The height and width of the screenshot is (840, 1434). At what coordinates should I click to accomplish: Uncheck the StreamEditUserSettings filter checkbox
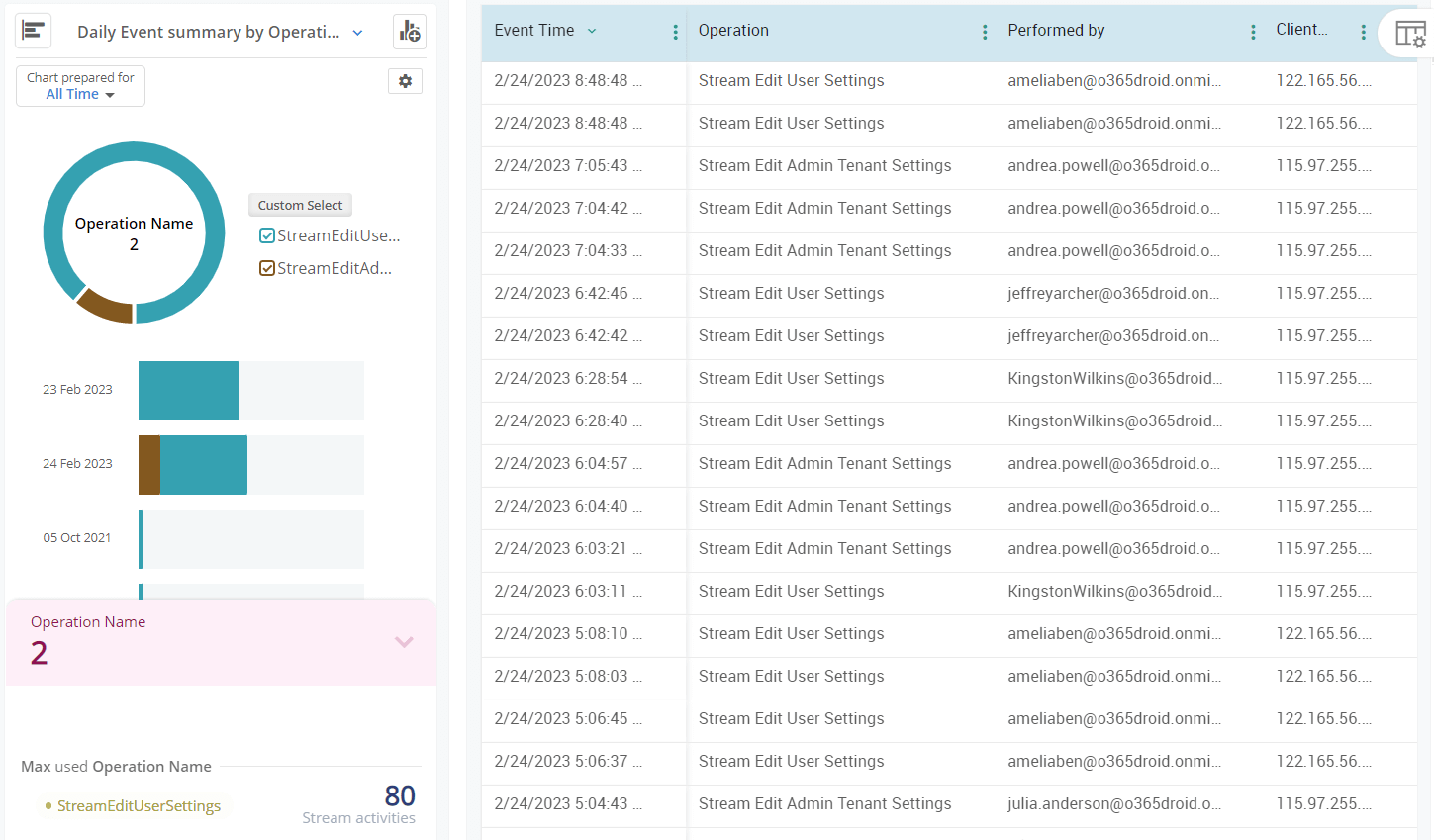coord(266,234)
